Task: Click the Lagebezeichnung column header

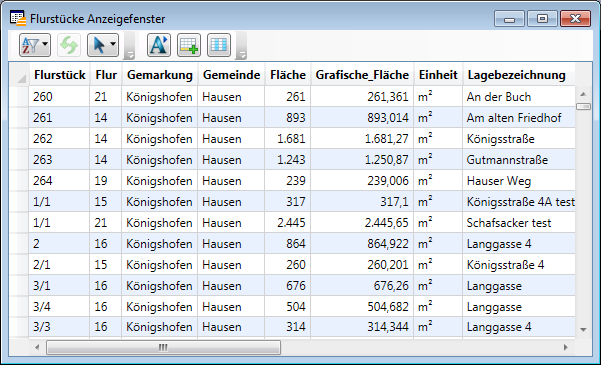Action: (519, 75)
